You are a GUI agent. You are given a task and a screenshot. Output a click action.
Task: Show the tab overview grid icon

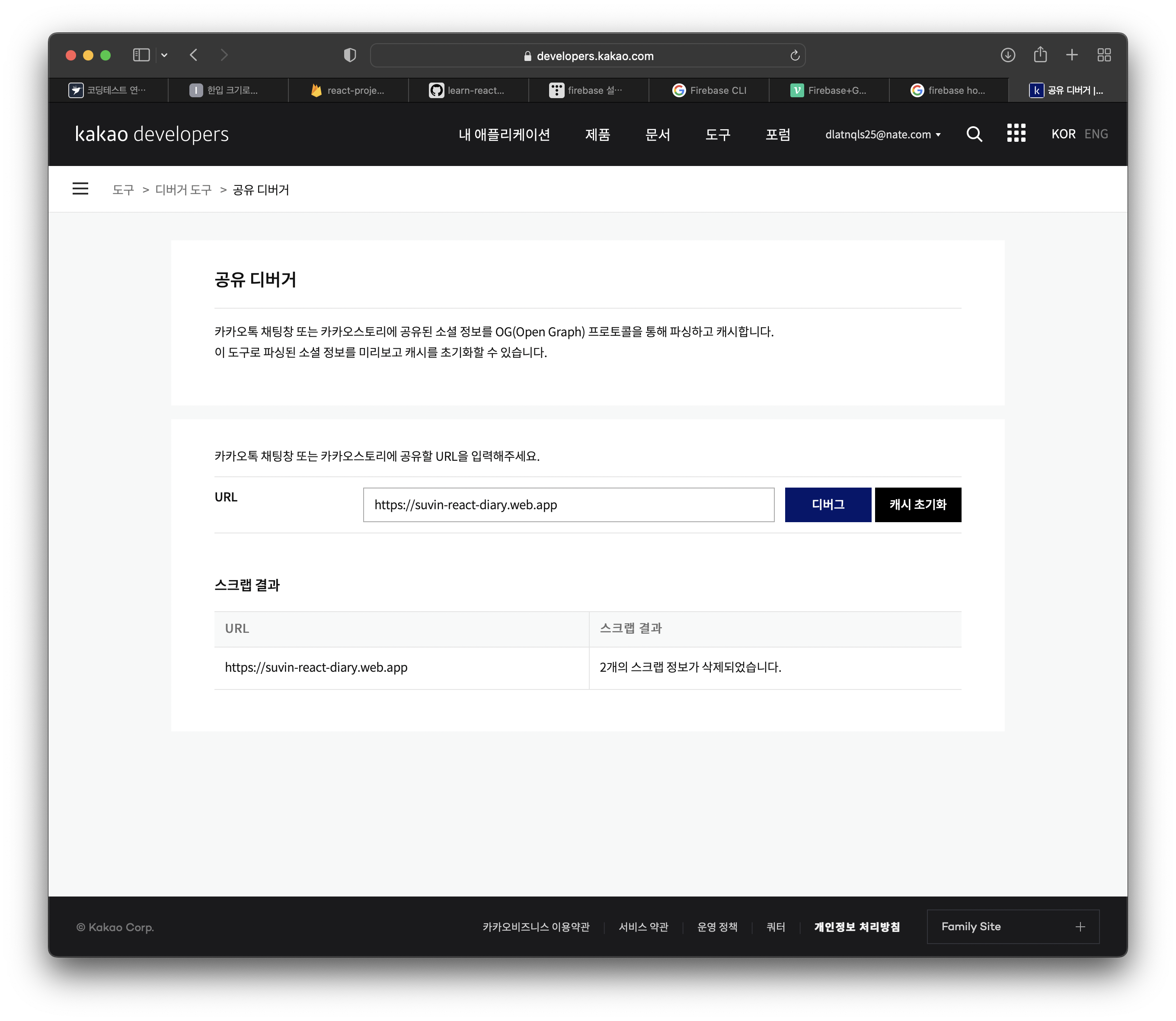tap(1104, 55)
